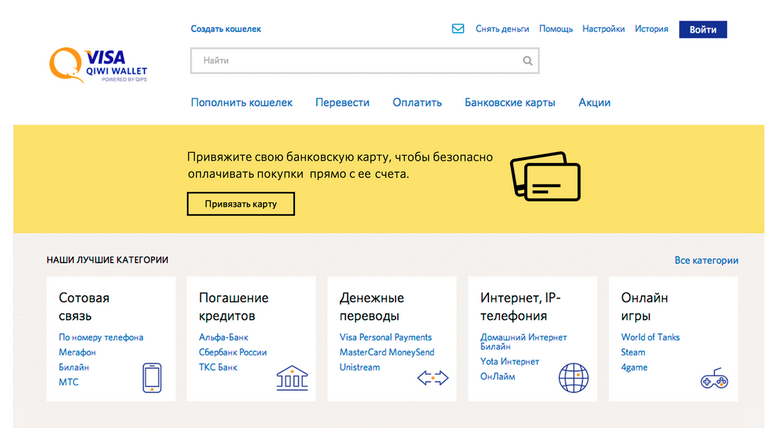Open the Погашение кредитов category heading
The width and height of the screenshot is (778, 428).
pos(234,307)
